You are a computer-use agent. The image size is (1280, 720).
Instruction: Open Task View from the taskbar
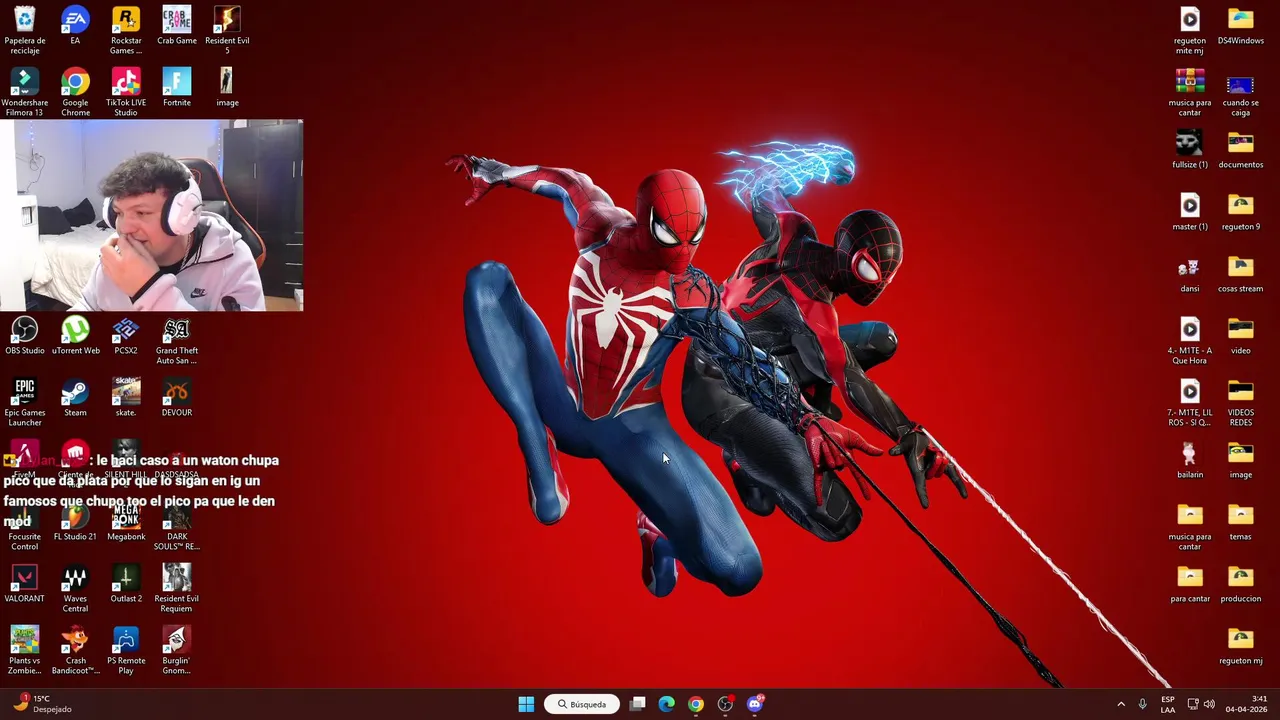pyautogui.click(x=637, y=704)
